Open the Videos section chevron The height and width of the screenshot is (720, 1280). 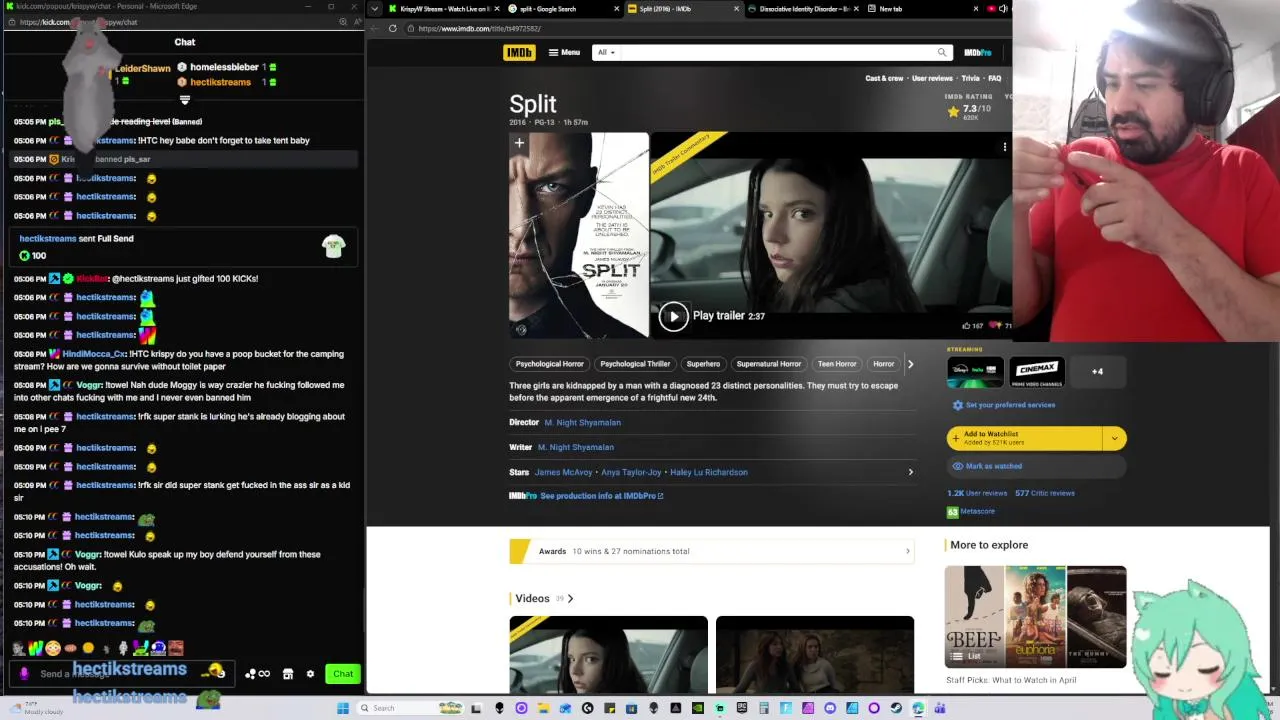(570, 598)
